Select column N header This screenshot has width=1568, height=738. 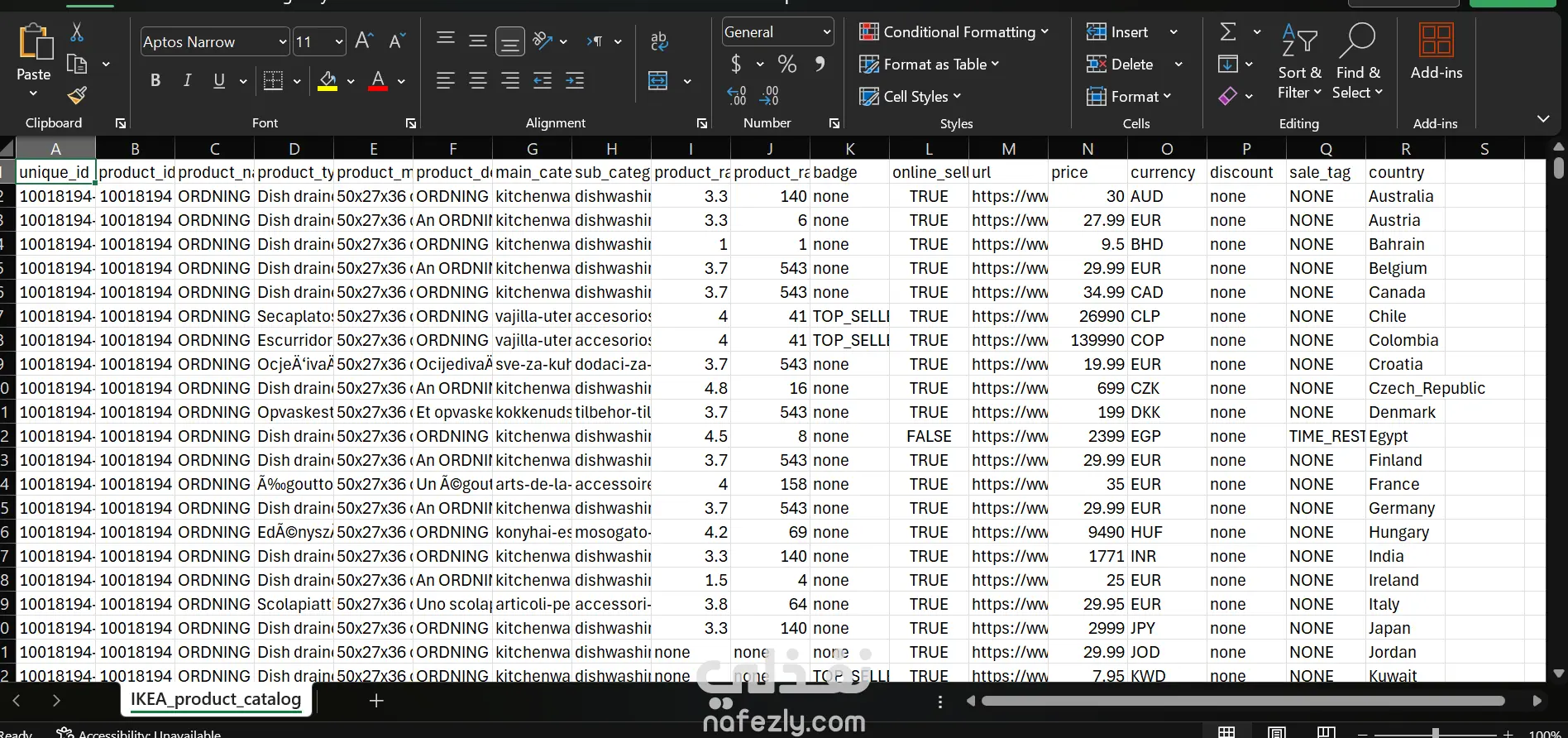(x=1088, y=149)
